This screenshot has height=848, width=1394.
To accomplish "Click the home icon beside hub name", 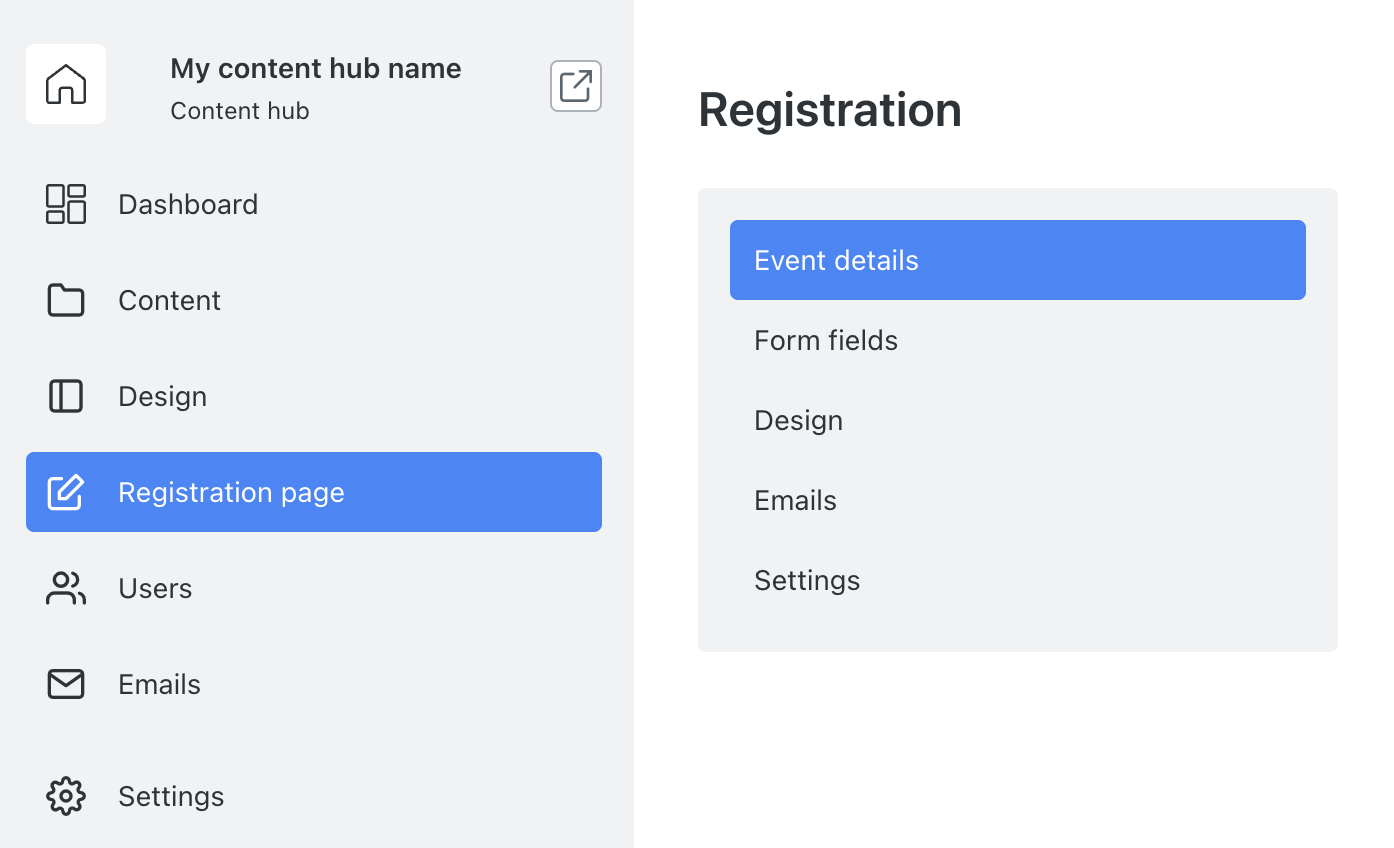I will [x=66, y=84].
